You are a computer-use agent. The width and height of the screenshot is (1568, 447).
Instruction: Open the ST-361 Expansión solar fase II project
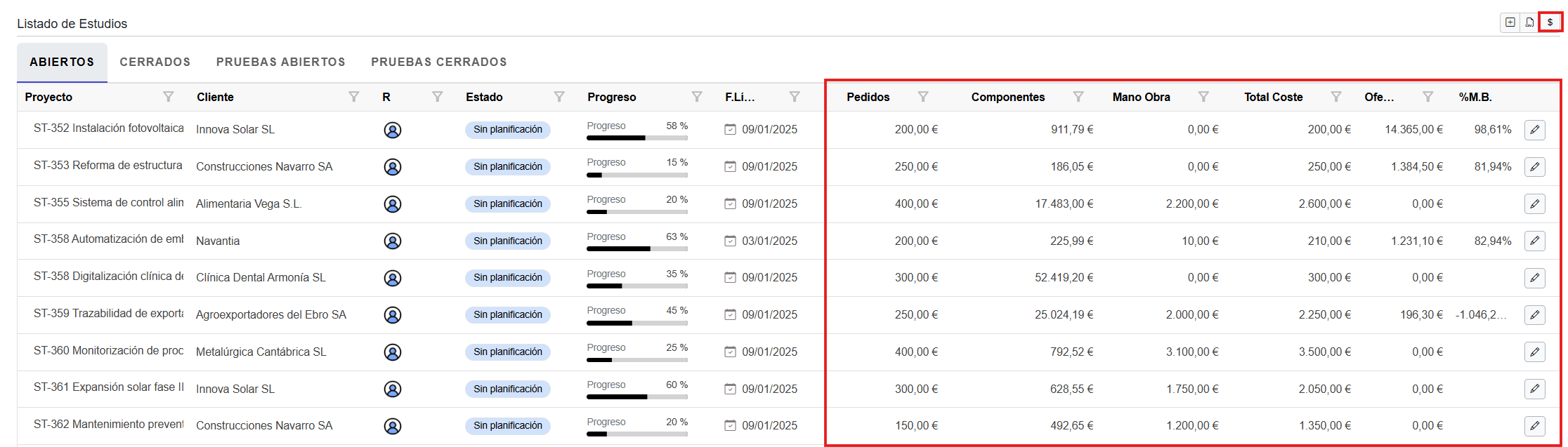109,387
